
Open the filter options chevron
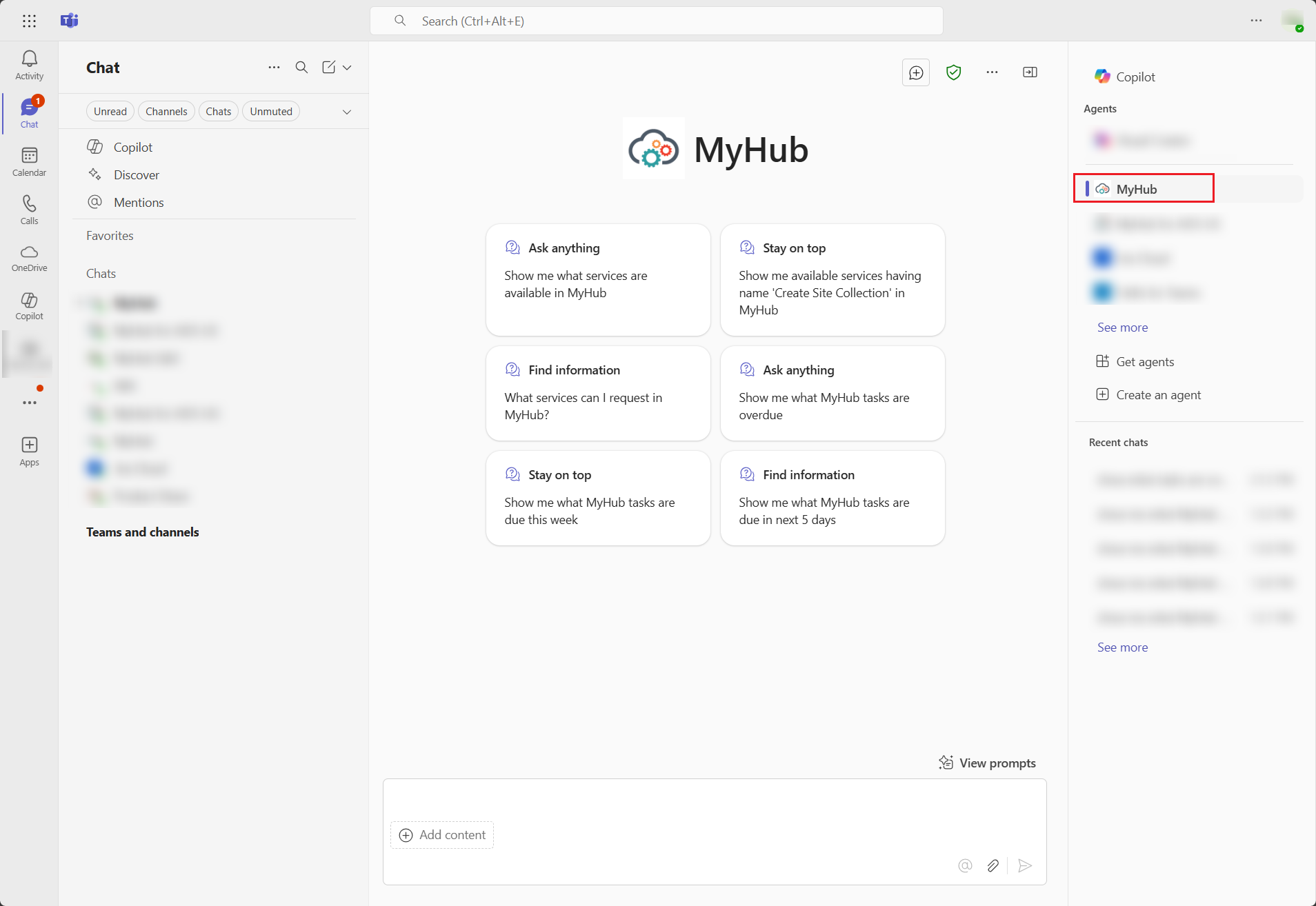347,111
